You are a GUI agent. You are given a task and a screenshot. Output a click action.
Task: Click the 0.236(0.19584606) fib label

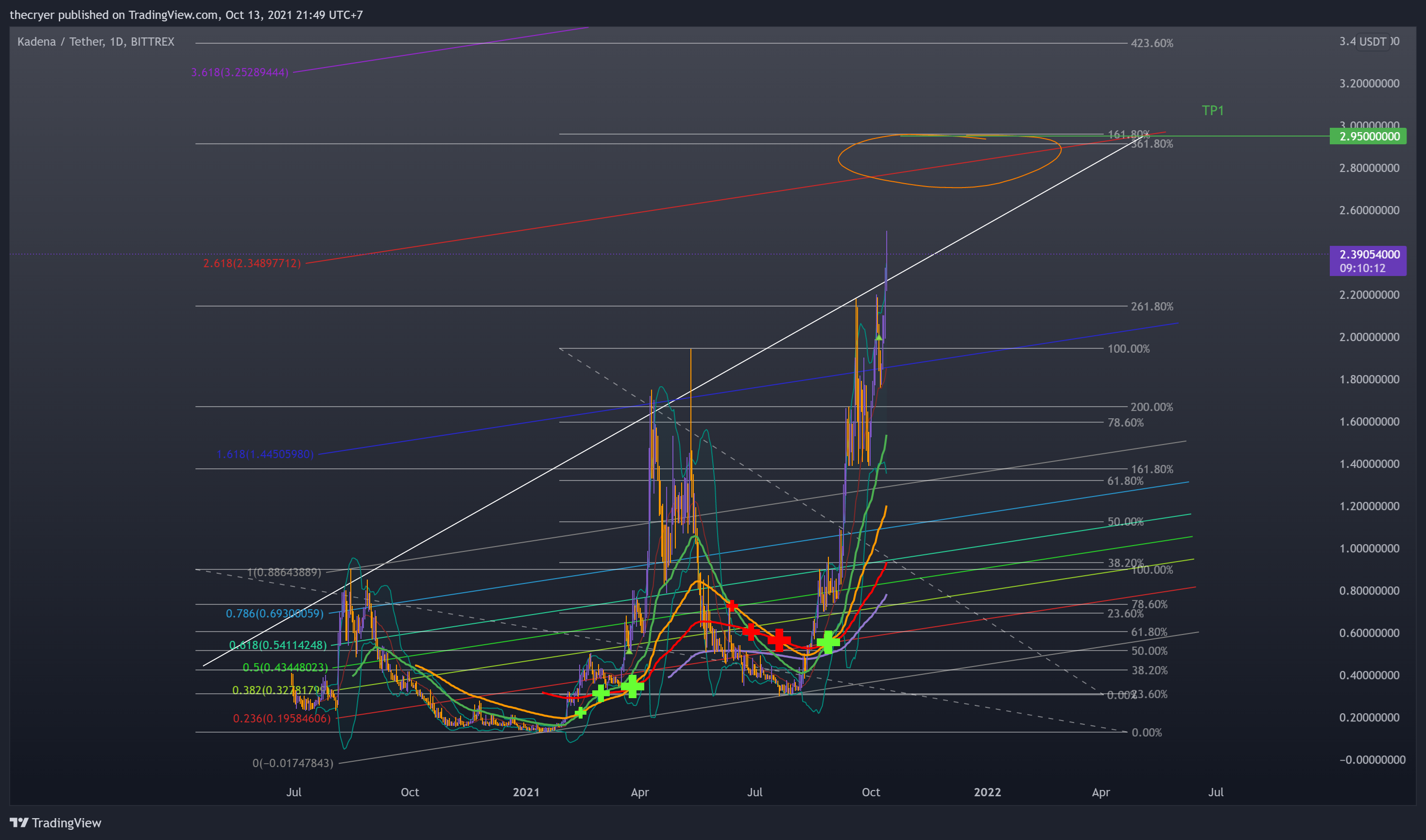pos(281,719)
